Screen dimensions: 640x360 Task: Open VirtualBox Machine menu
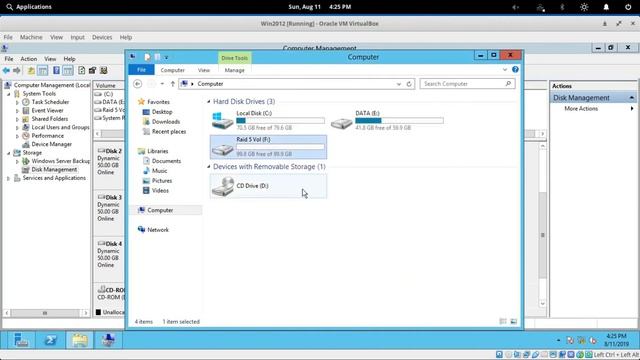31,37
